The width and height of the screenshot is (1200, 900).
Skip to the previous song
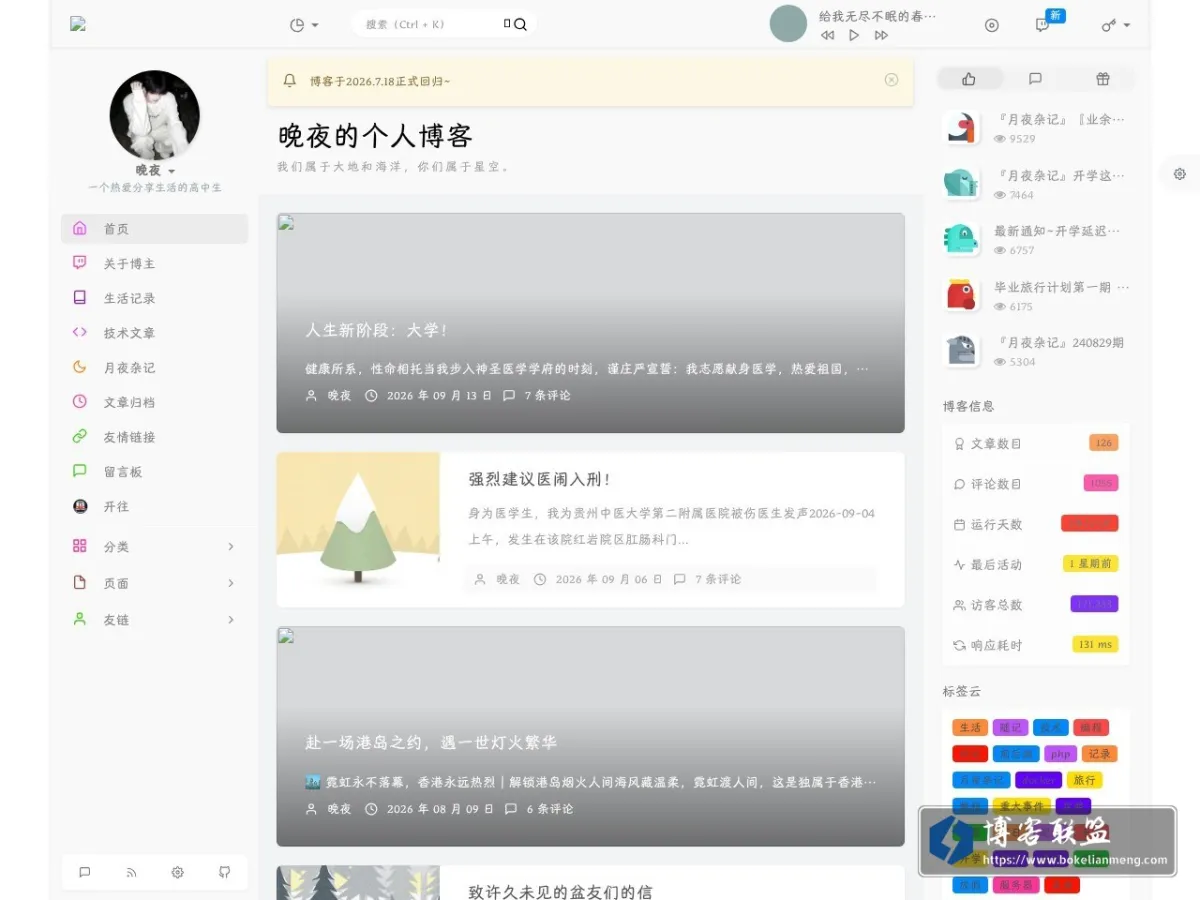pyautogui.click(x=827, y=35)
